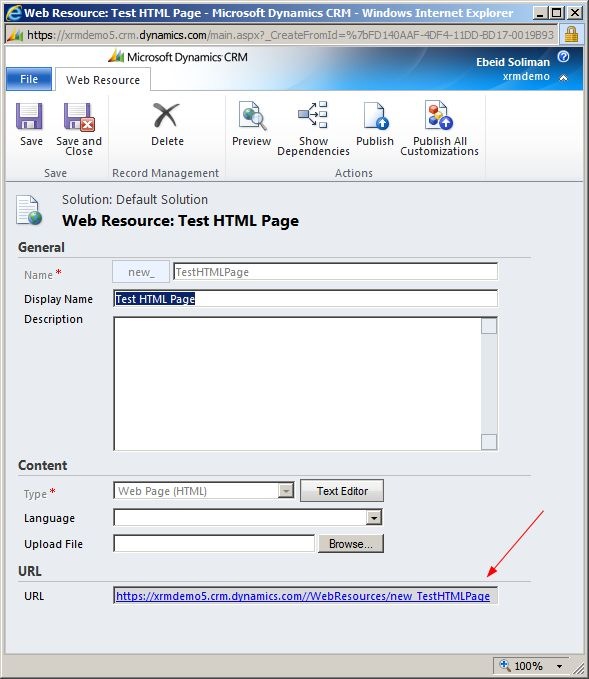This screenshot has height=679, width=589.
Task: Expand the Language dropdown
Action: (374, 517)
